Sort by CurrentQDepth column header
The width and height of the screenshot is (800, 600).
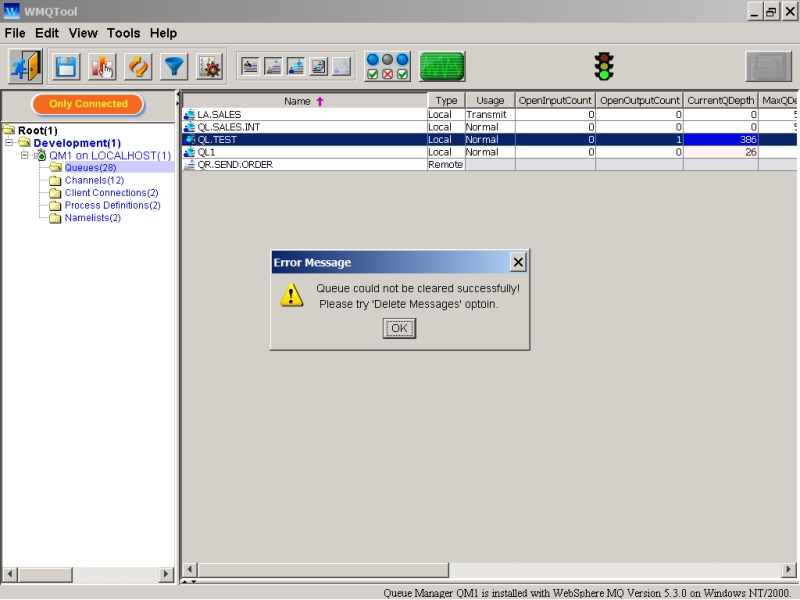[720, 101]
